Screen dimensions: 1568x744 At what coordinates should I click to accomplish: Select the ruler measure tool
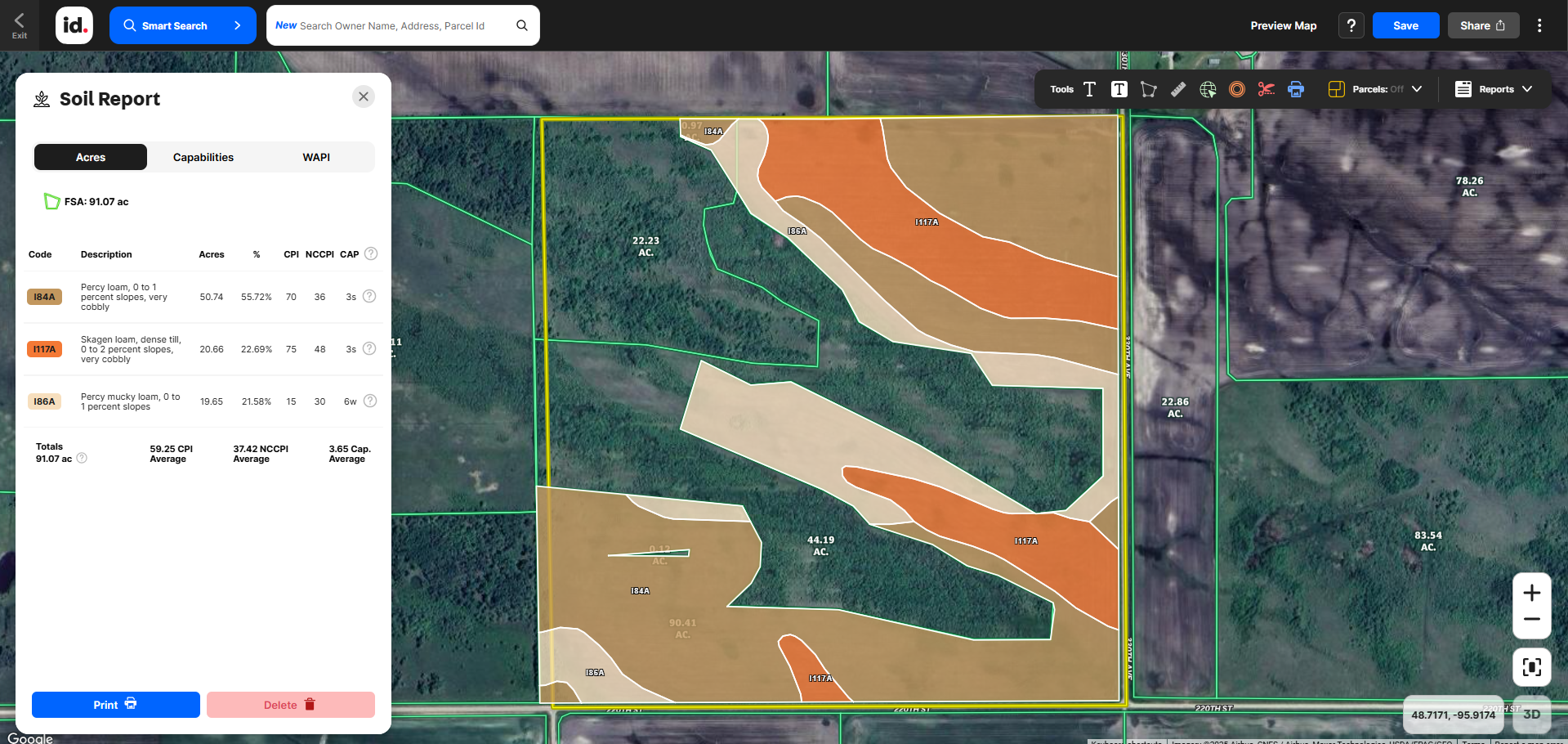pyautogui.click(x=1178, y=89)
